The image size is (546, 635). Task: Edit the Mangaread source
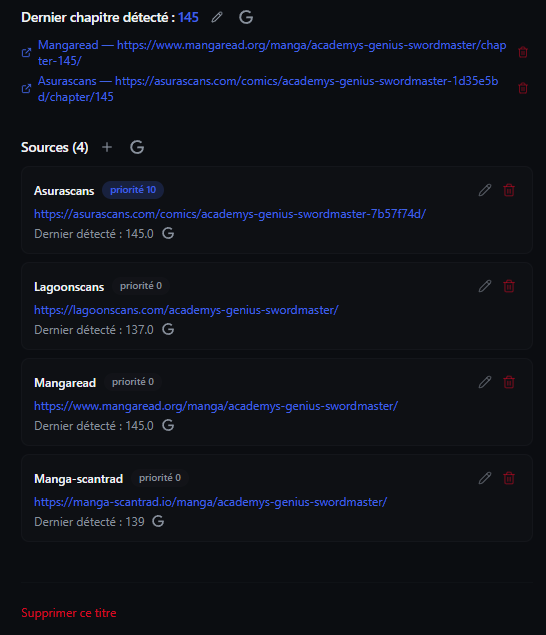click(x=485, y=382)
